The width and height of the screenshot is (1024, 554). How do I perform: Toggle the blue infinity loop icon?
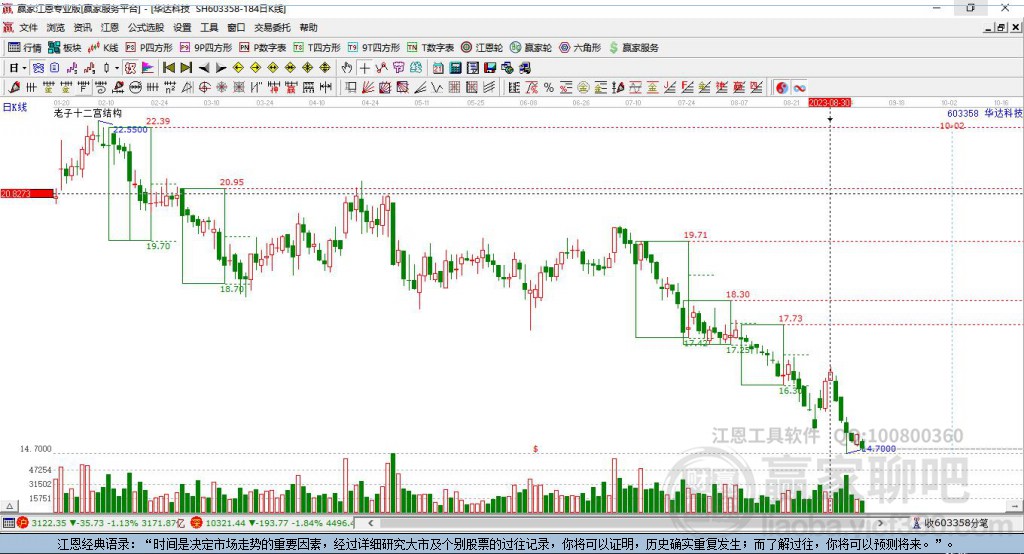click(x=799, y=88)
